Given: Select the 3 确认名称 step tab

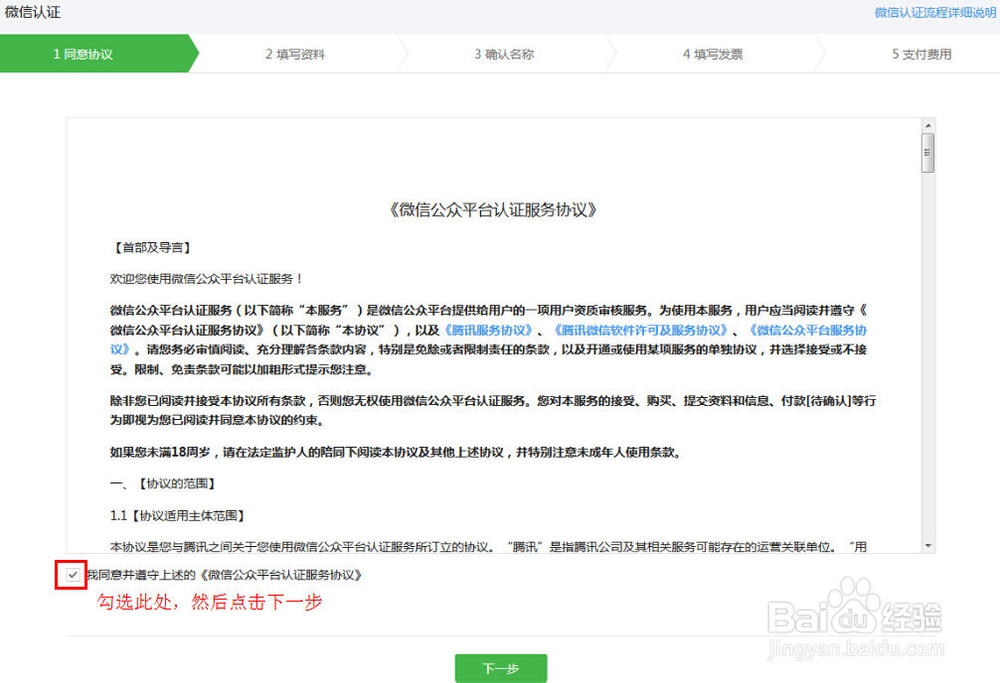Looking at the screenshot, I should (x=505, y=54).
